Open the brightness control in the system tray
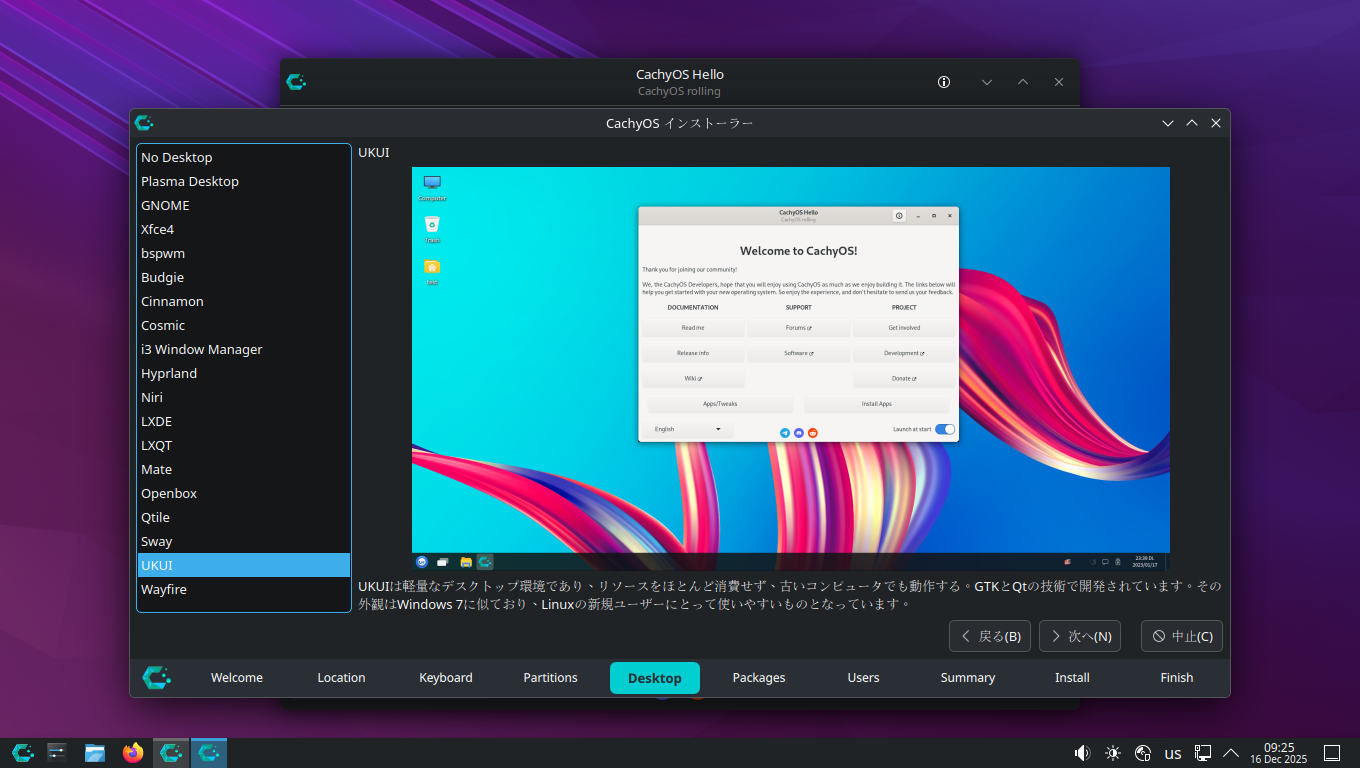1360x768 pixels. [1113, 753]
